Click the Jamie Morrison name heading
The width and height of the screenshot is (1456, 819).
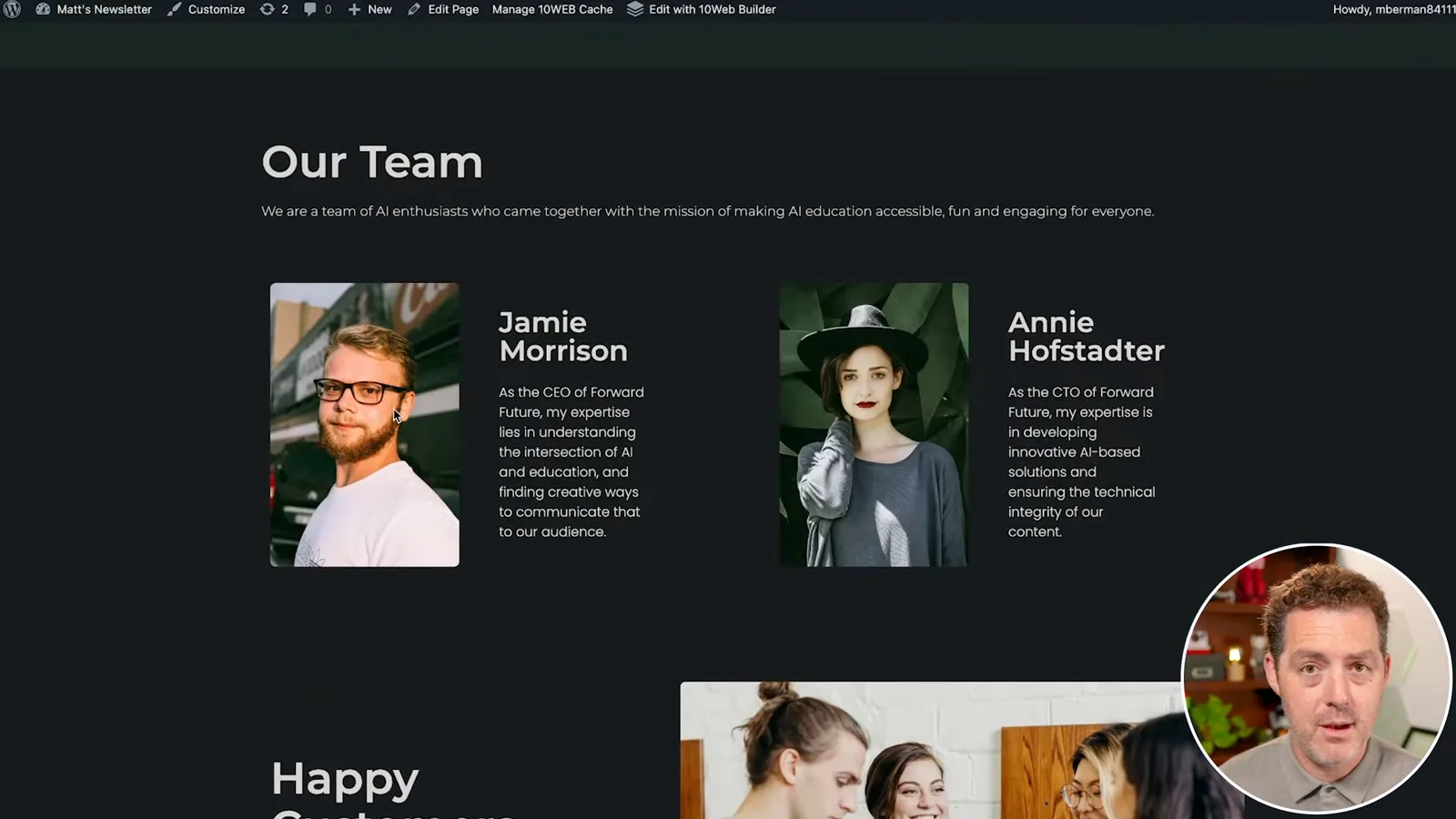[563, 337]
